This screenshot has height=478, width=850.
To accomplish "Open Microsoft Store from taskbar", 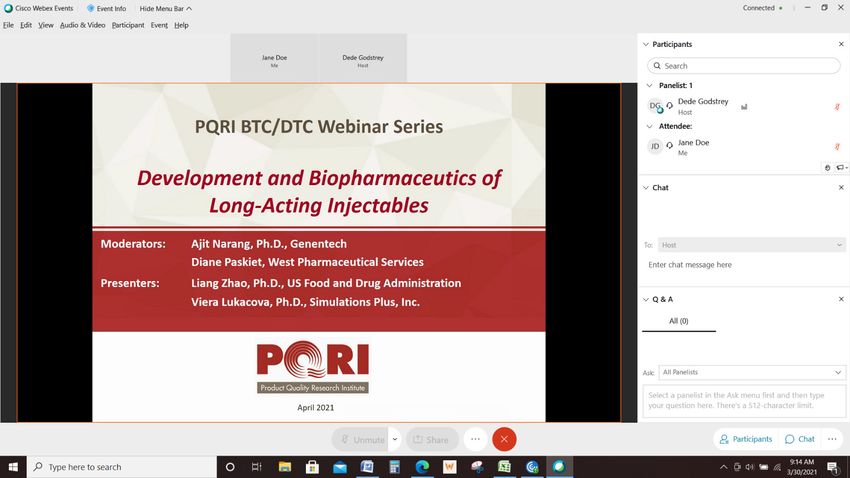I will (x=312, y=467).
